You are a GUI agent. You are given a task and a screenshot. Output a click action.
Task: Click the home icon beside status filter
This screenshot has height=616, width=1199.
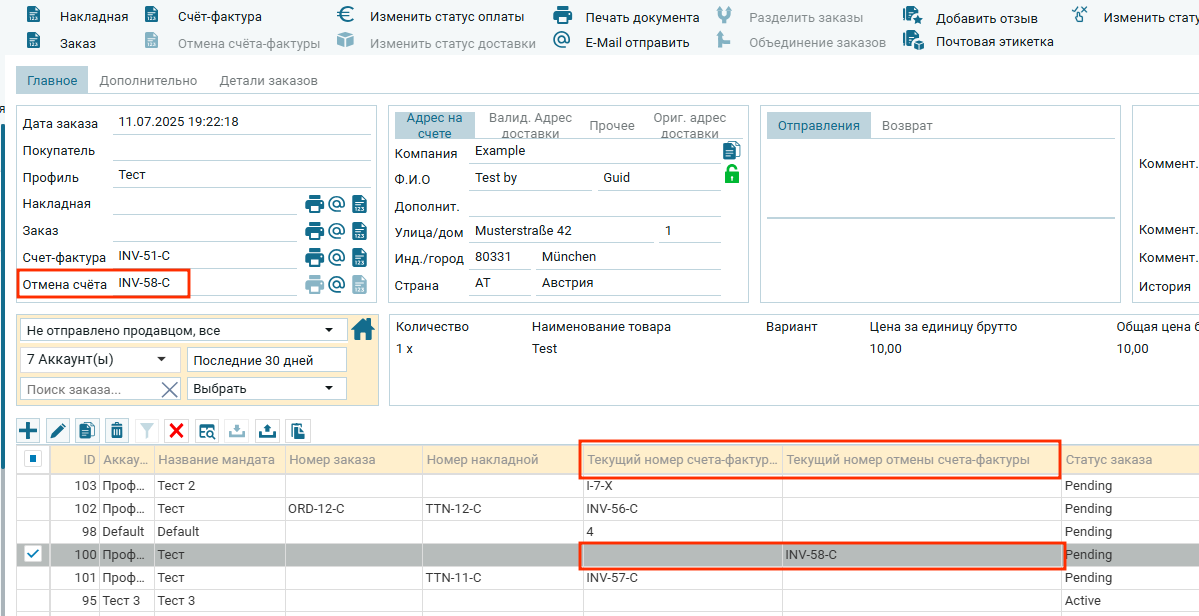coord(363,329)
